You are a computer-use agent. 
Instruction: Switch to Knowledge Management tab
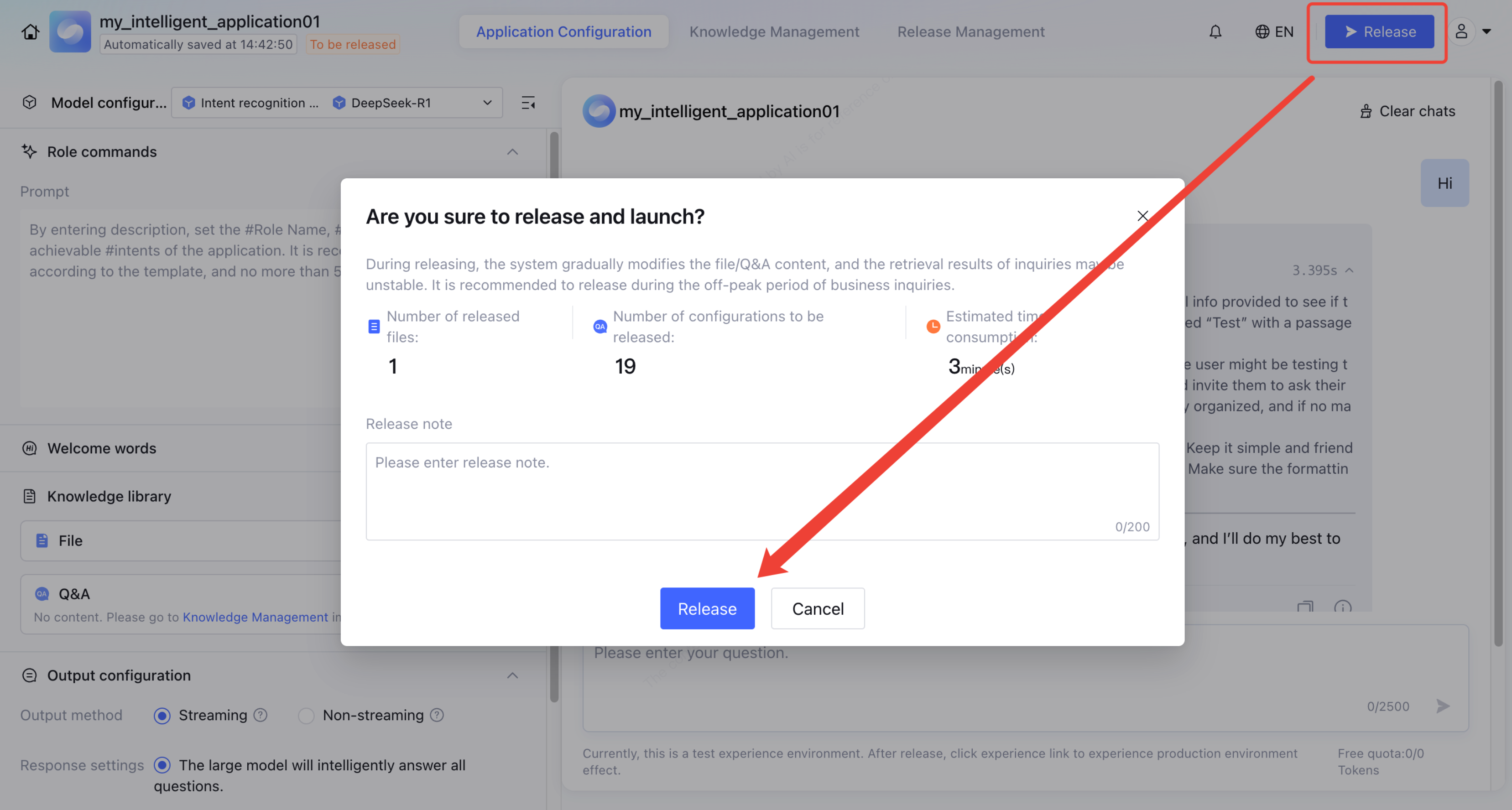pos(774,31)
